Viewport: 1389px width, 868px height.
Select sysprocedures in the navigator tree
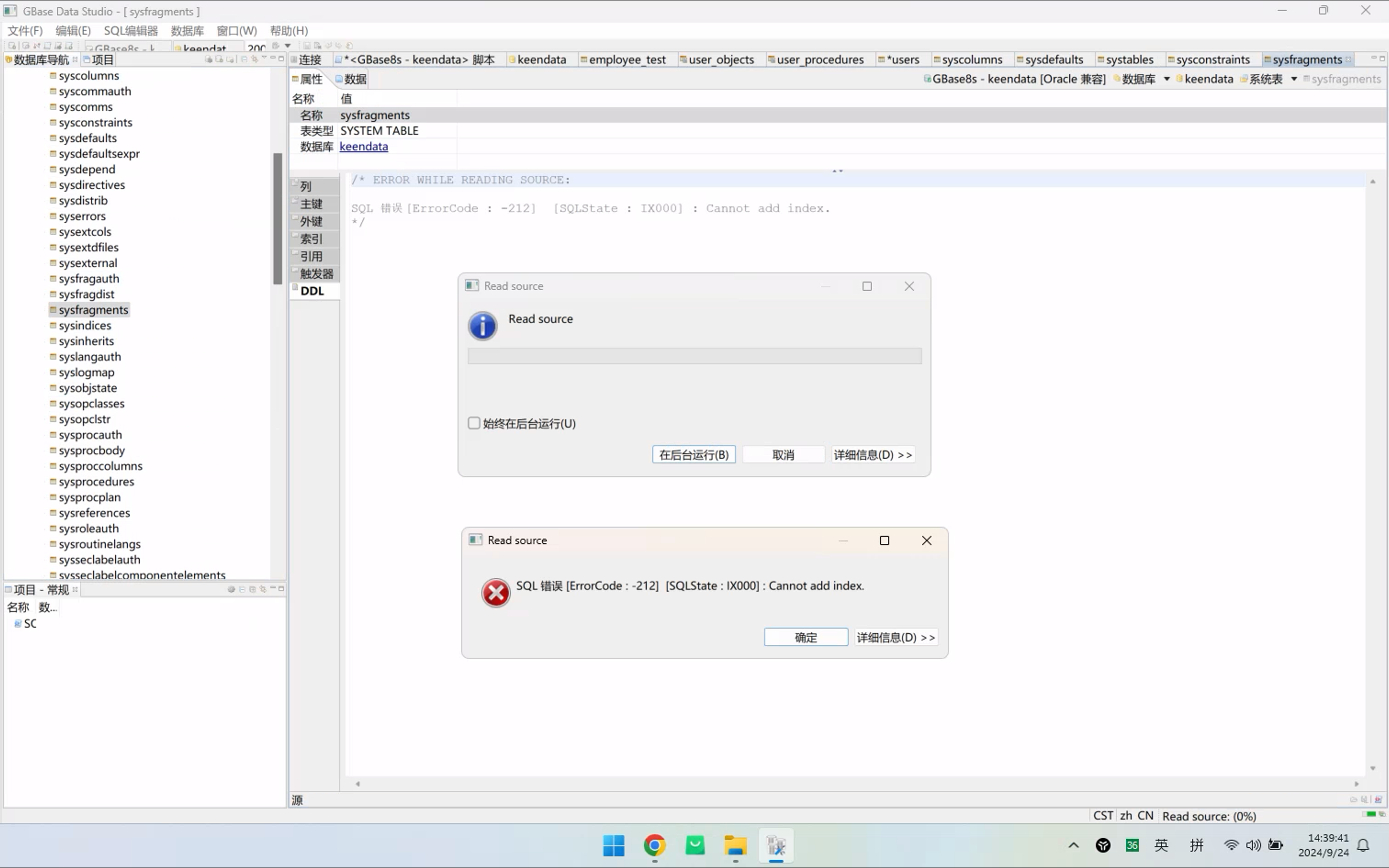click(x=96, y=482)
